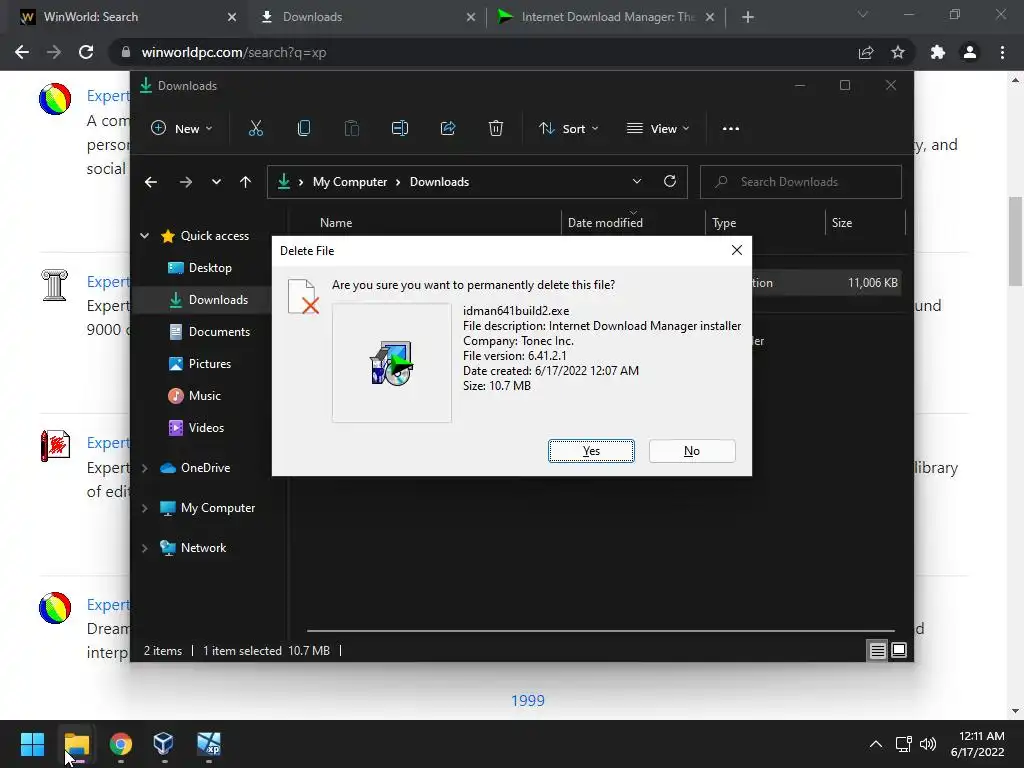Cancel deletion with No button
Viewport: 1024px width, 768px height.
tap(692, 451)
